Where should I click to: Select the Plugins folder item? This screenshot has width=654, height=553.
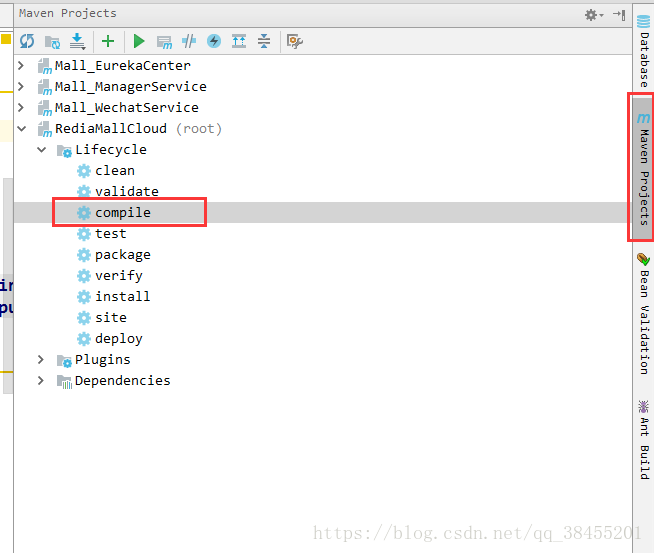tap(103, 359)
